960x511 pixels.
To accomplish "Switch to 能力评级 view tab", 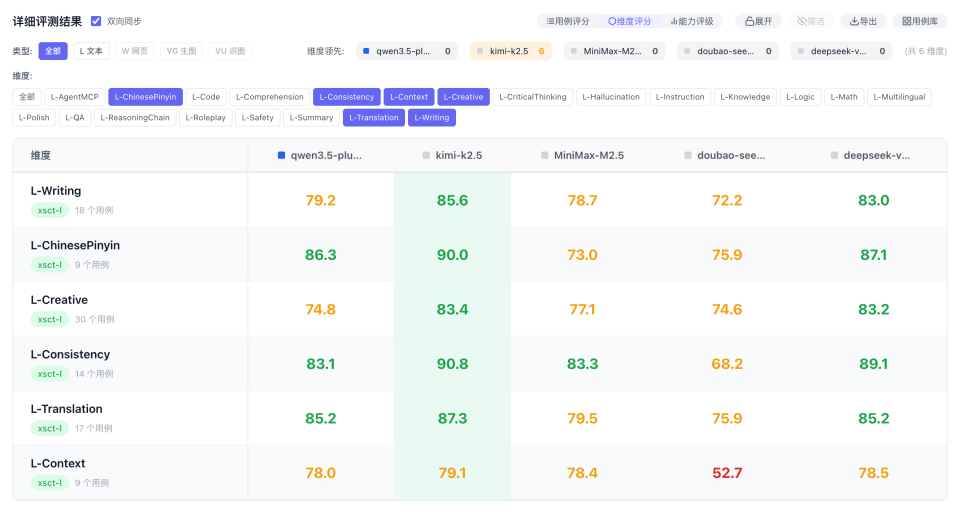I will [692, 21].
